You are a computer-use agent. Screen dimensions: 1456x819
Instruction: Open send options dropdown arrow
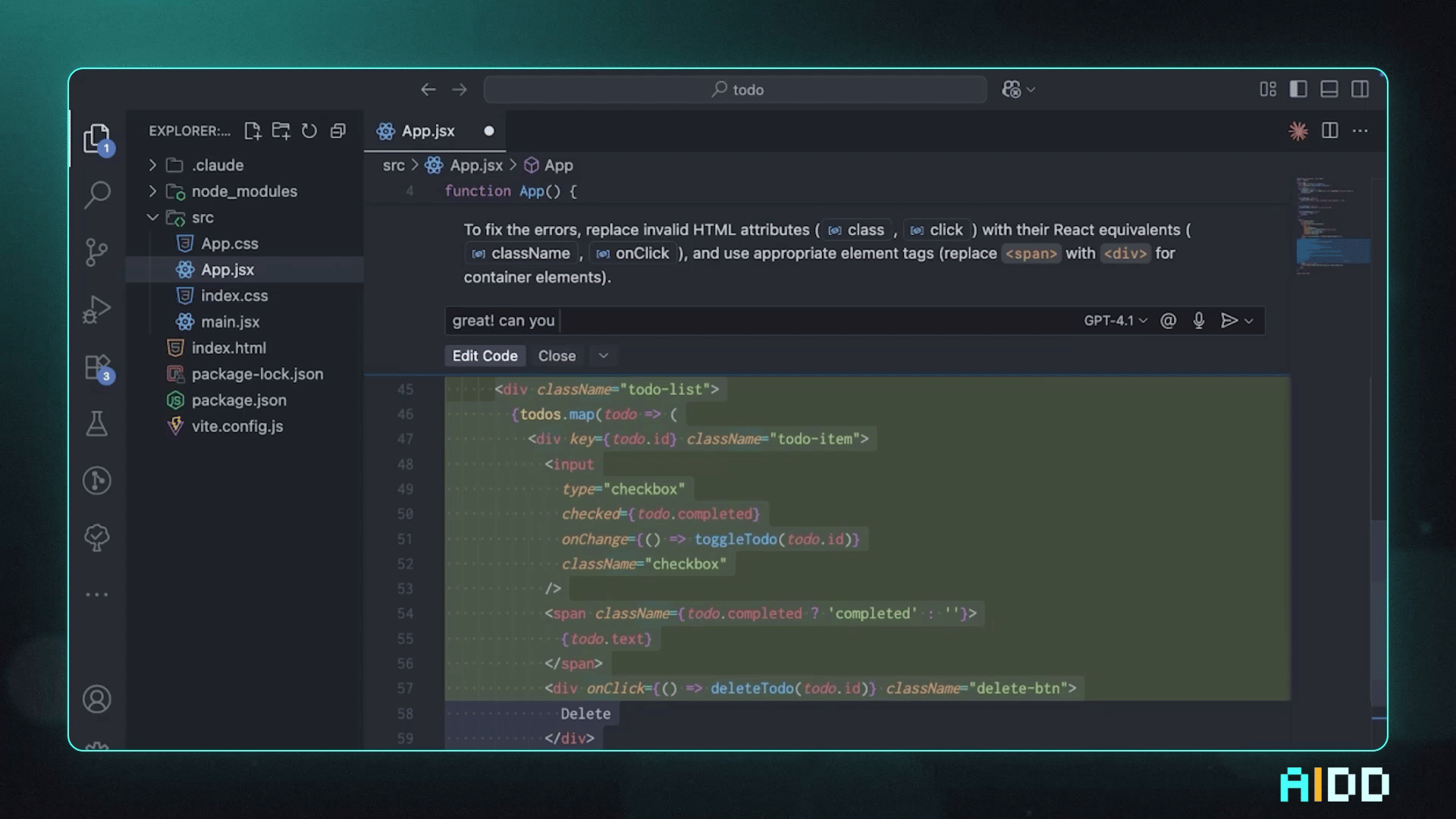click(1249, 322)
